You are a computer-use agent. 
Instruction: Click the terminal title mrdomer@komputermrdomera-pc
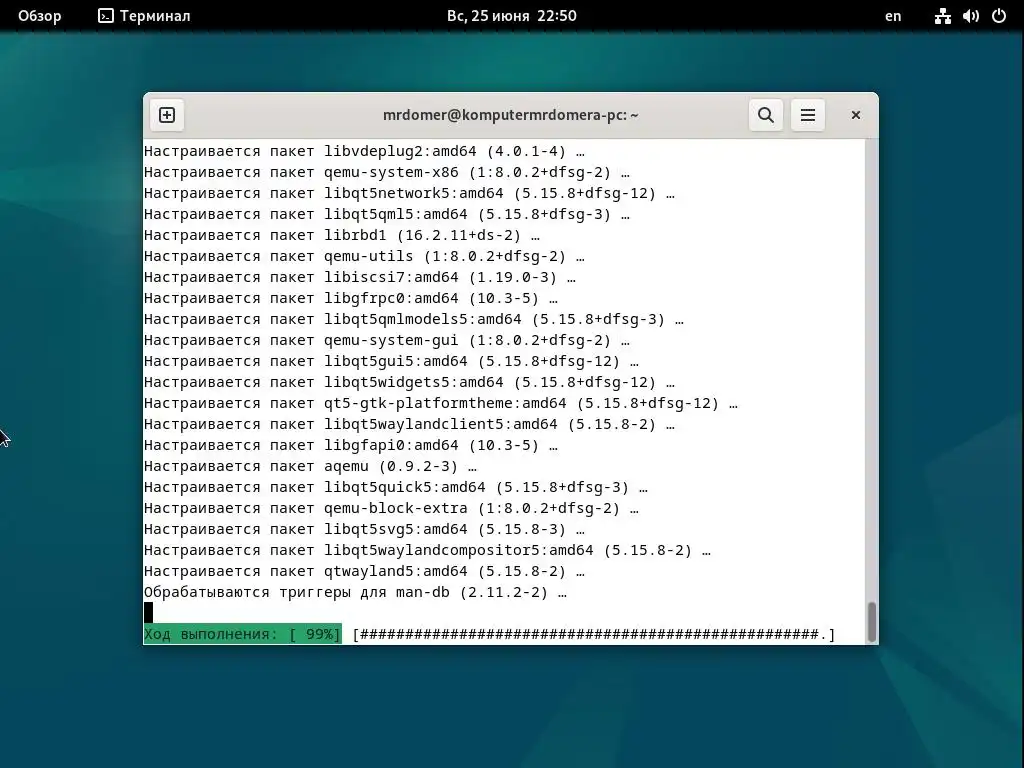pos(511,115)
